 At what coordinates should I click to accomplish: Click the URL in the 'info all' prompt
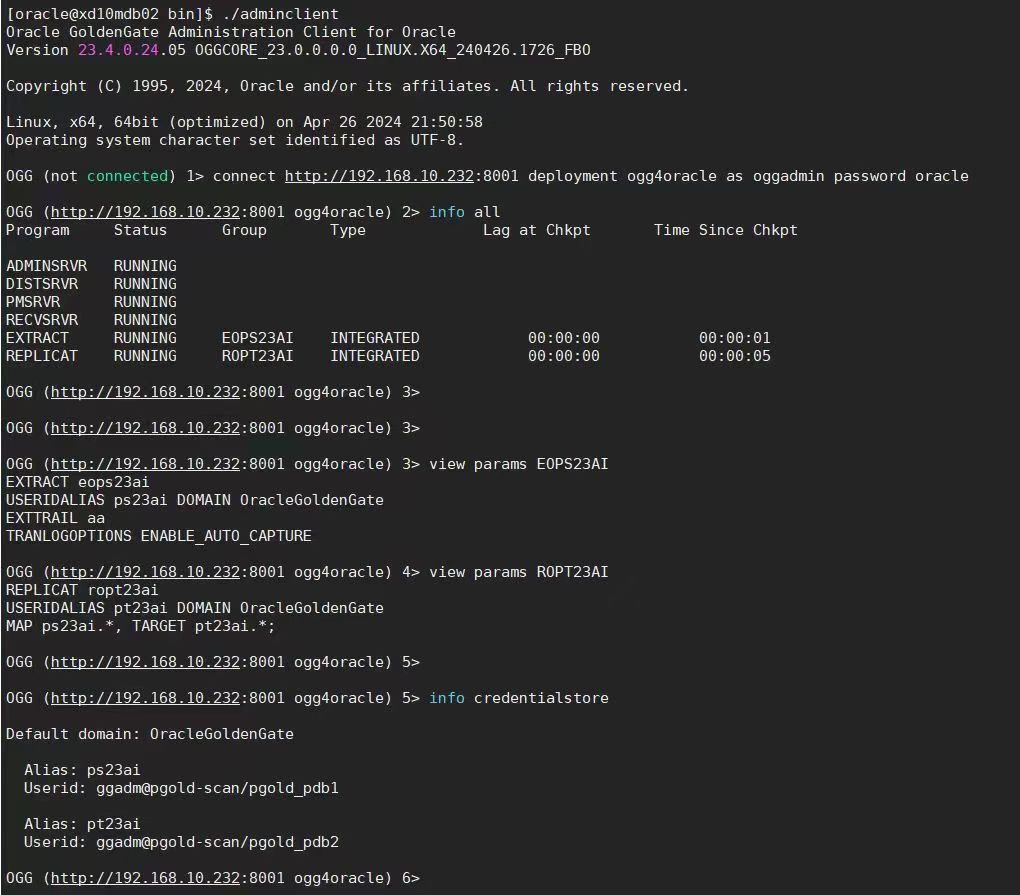(145, 212)
